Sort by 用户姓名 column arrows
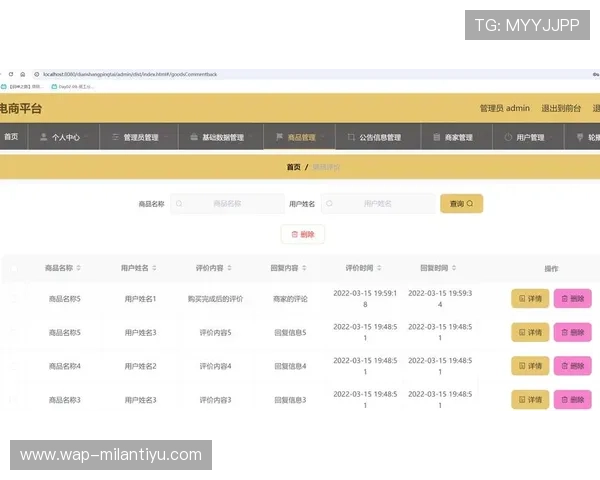Viewport: 600px width, 480px height. point(154,268)
